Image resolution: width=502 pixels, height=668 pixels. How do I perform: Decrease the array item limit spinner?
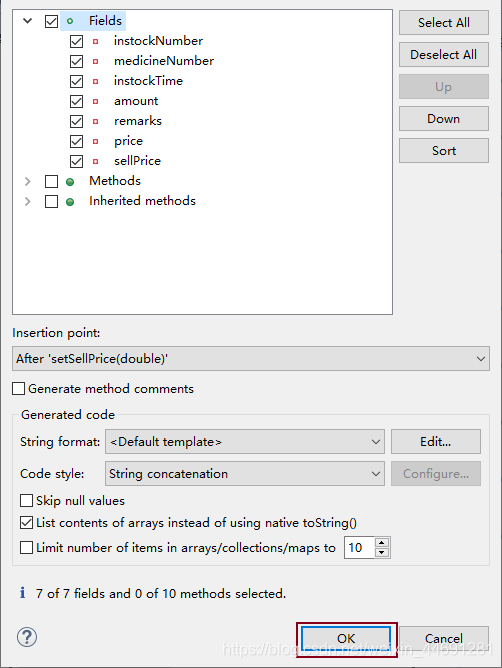pos(382,553)
